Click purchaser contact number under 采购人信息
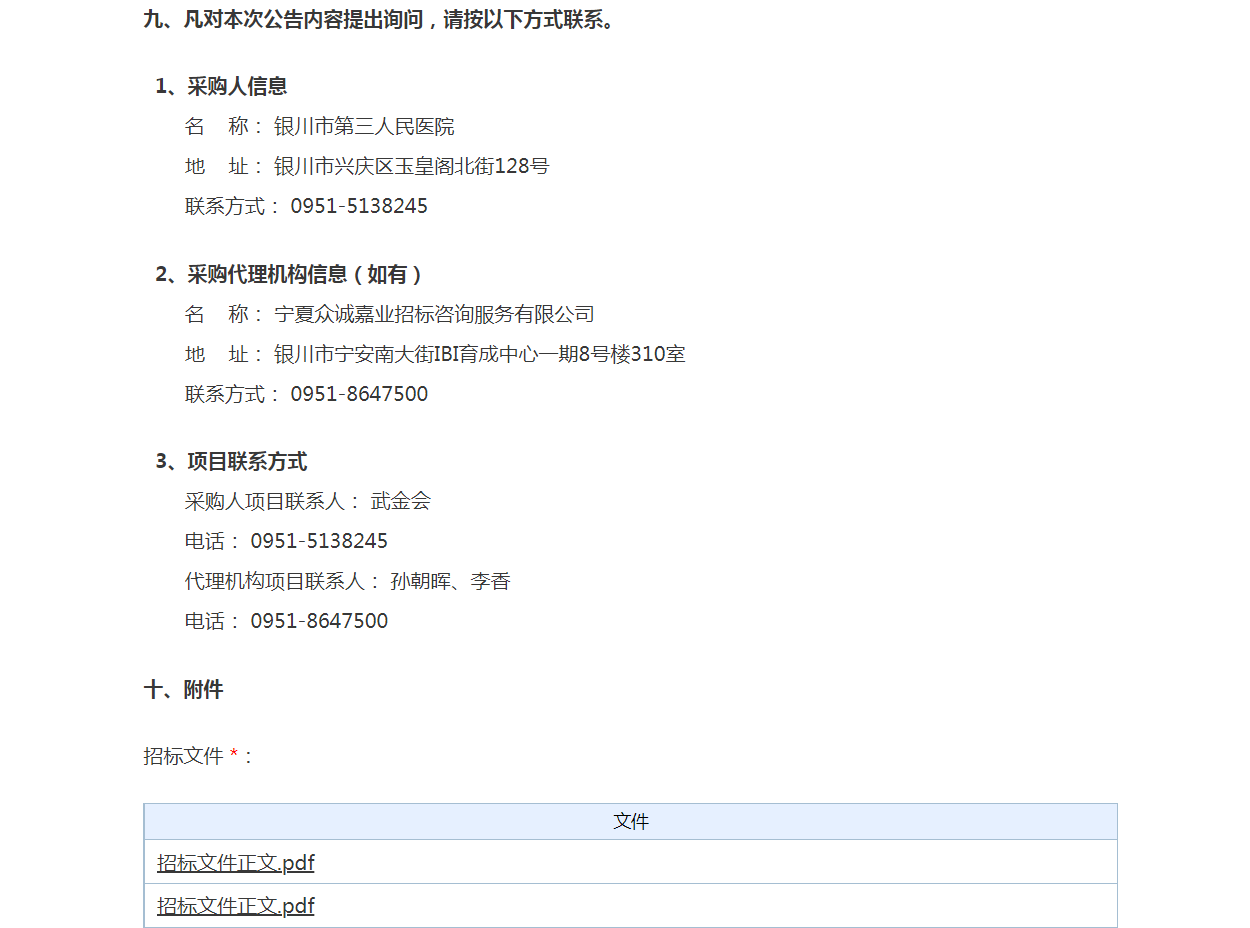The height and width of the screenshot is (928, 1250). click(x=359, y=206)
